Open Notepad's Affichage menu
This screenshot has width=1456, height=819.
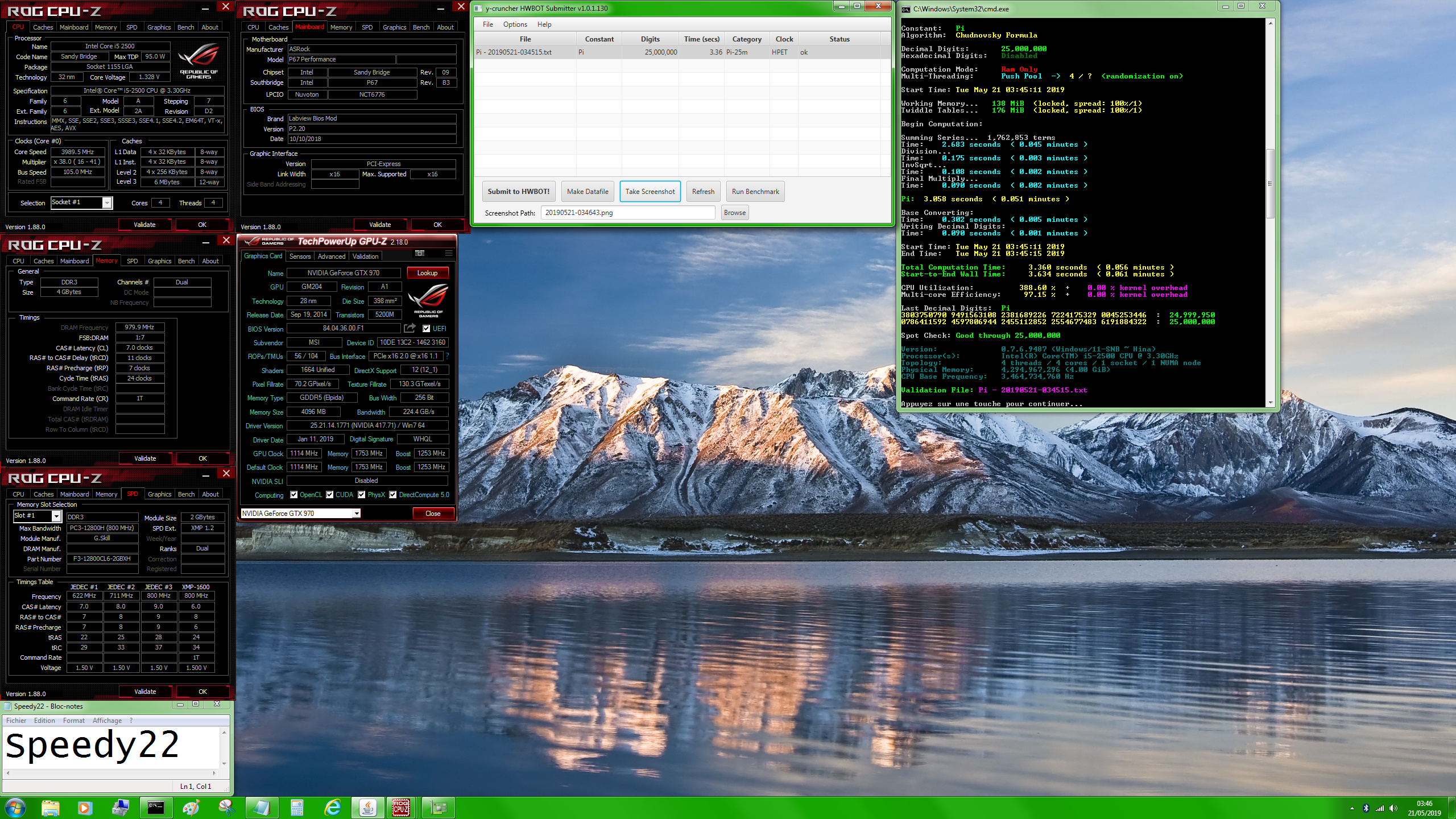coord(107,721)
